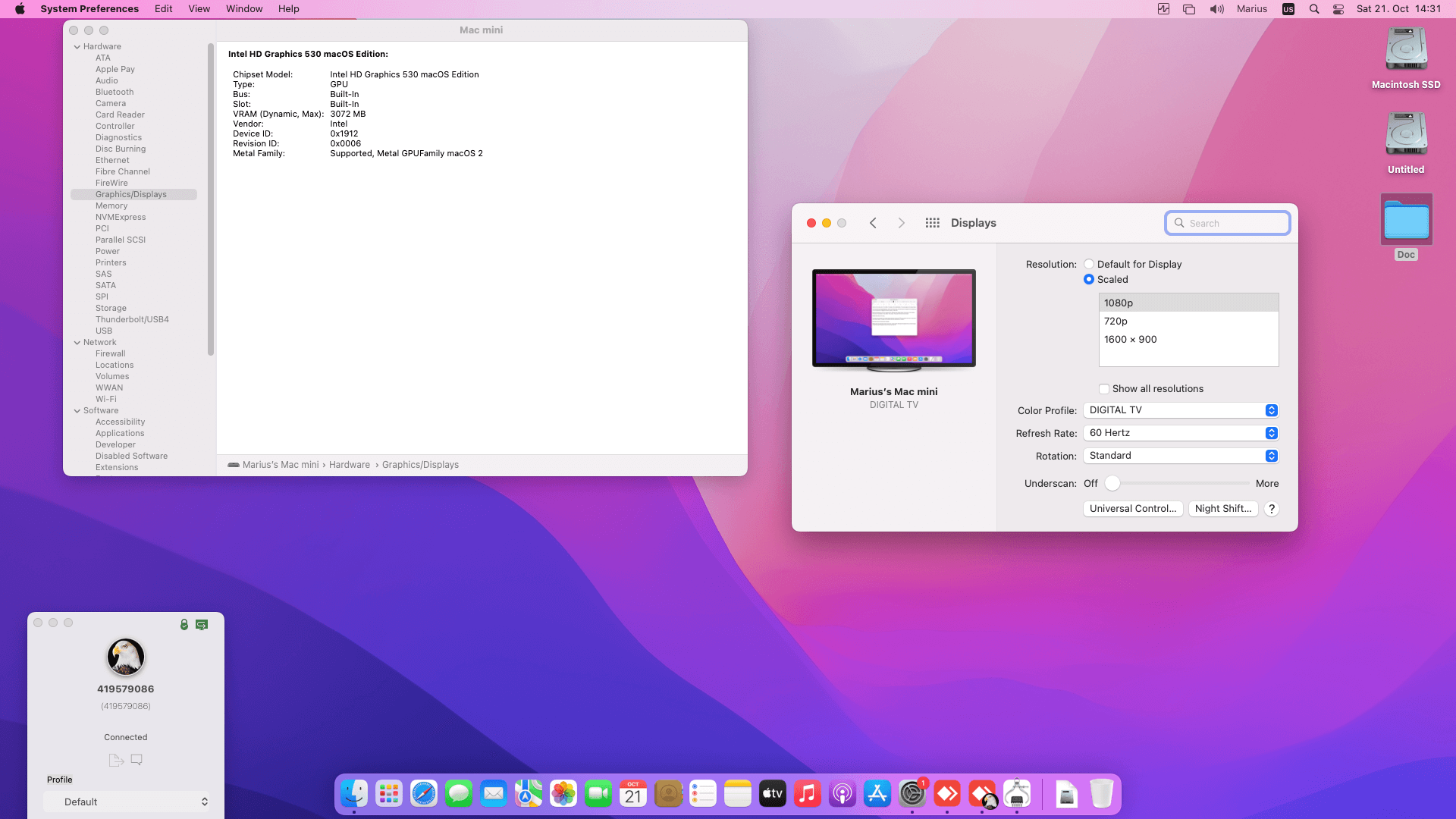Select 720p resolution
The image size is (1456, 819).
(1188, 321)
